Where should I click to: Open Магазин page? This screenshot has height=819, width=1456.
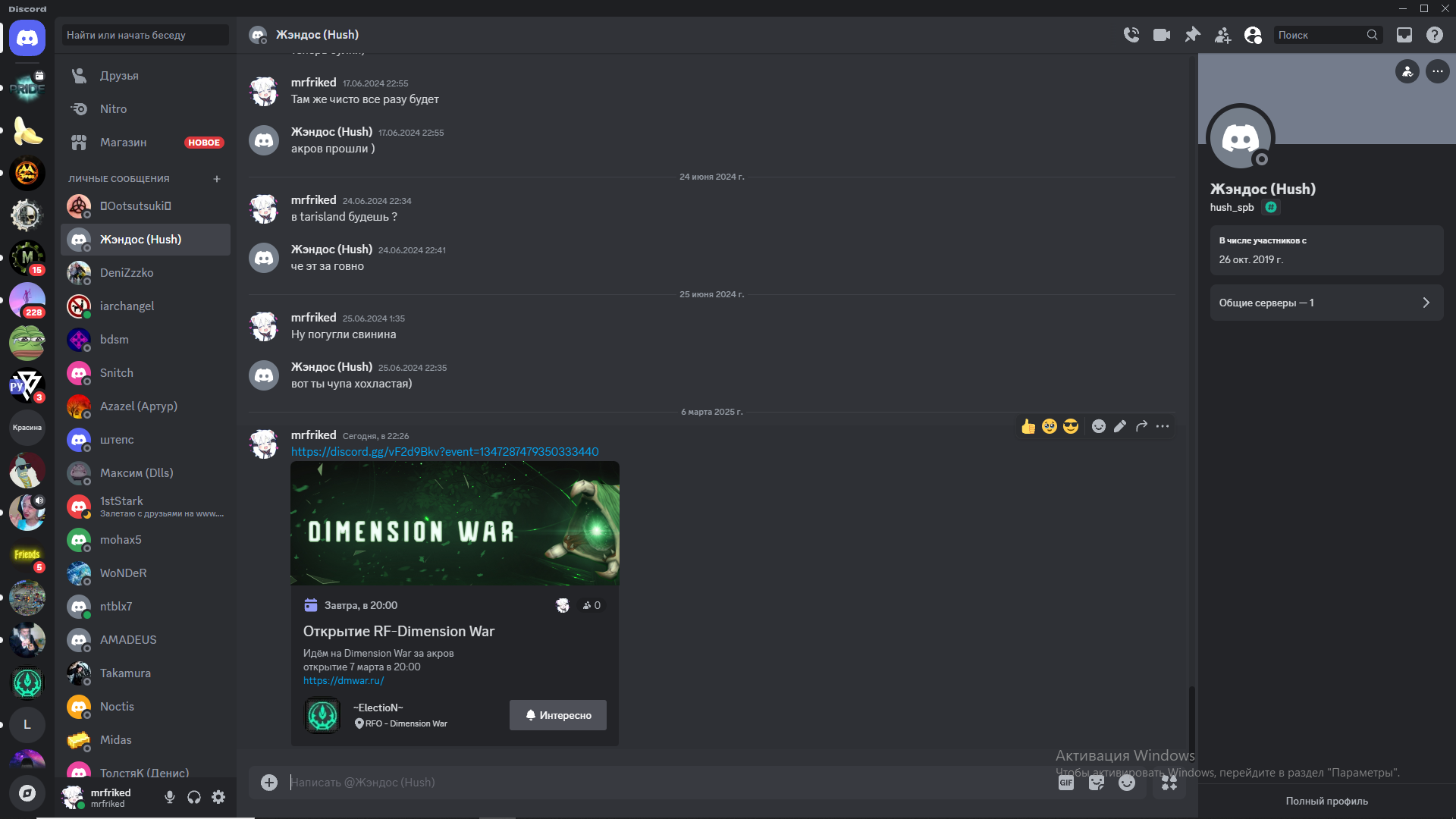point(146,143)
